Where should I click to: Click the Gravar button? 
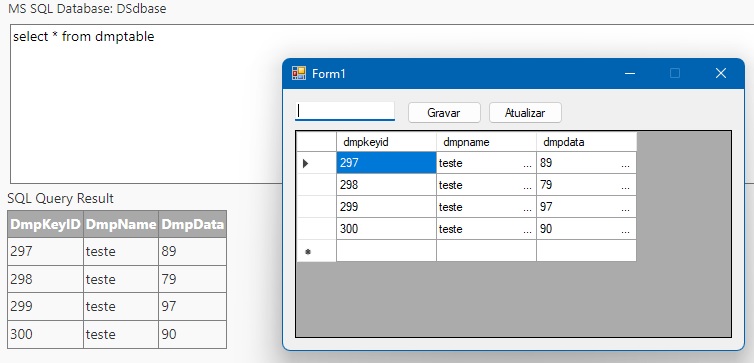pyautogui.click(x=444, y=113)
